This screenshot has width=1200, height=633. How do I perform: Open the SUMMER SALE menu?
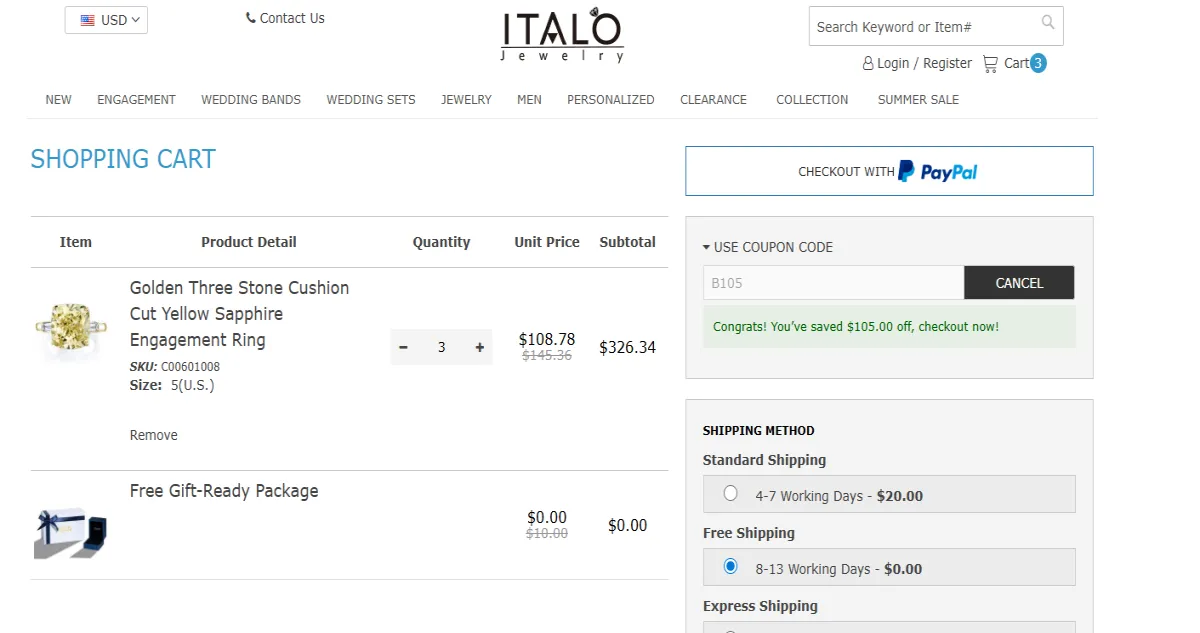[x=918, y=100]
